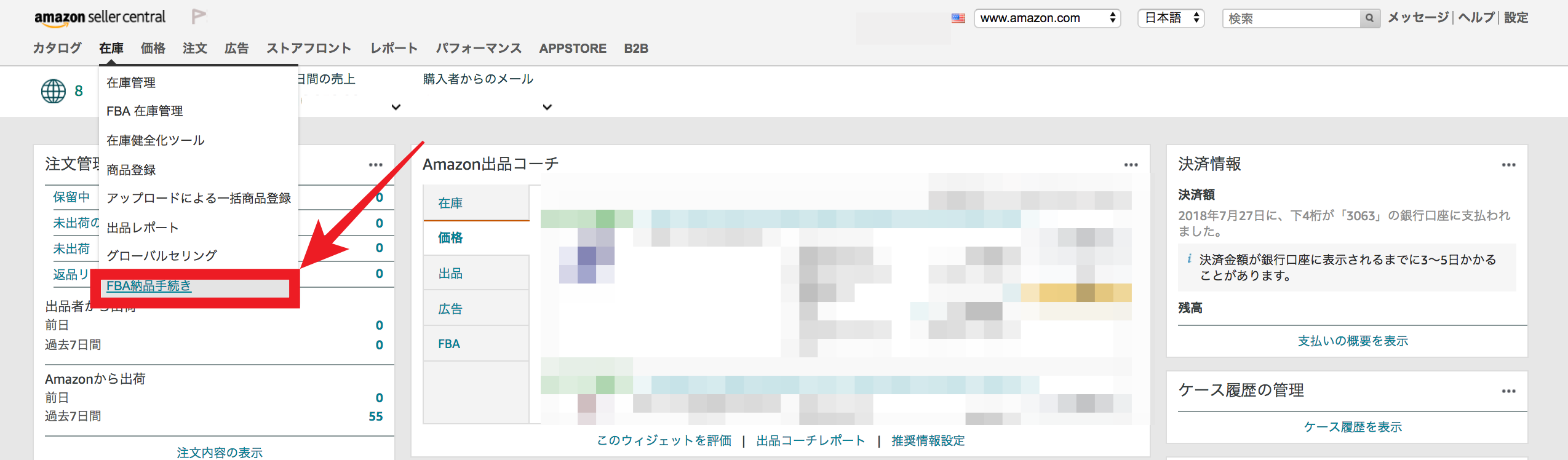
Task: Open the ストアフロント menu
Action: pos(309,48)
